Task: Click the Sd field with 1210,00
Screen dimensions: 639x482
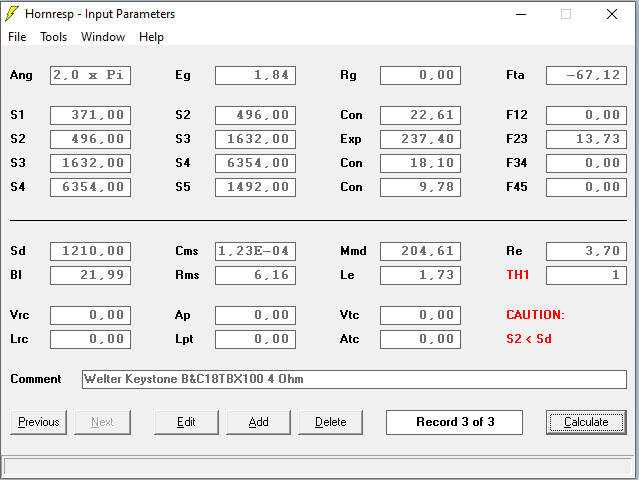Action: click(90, 251)
